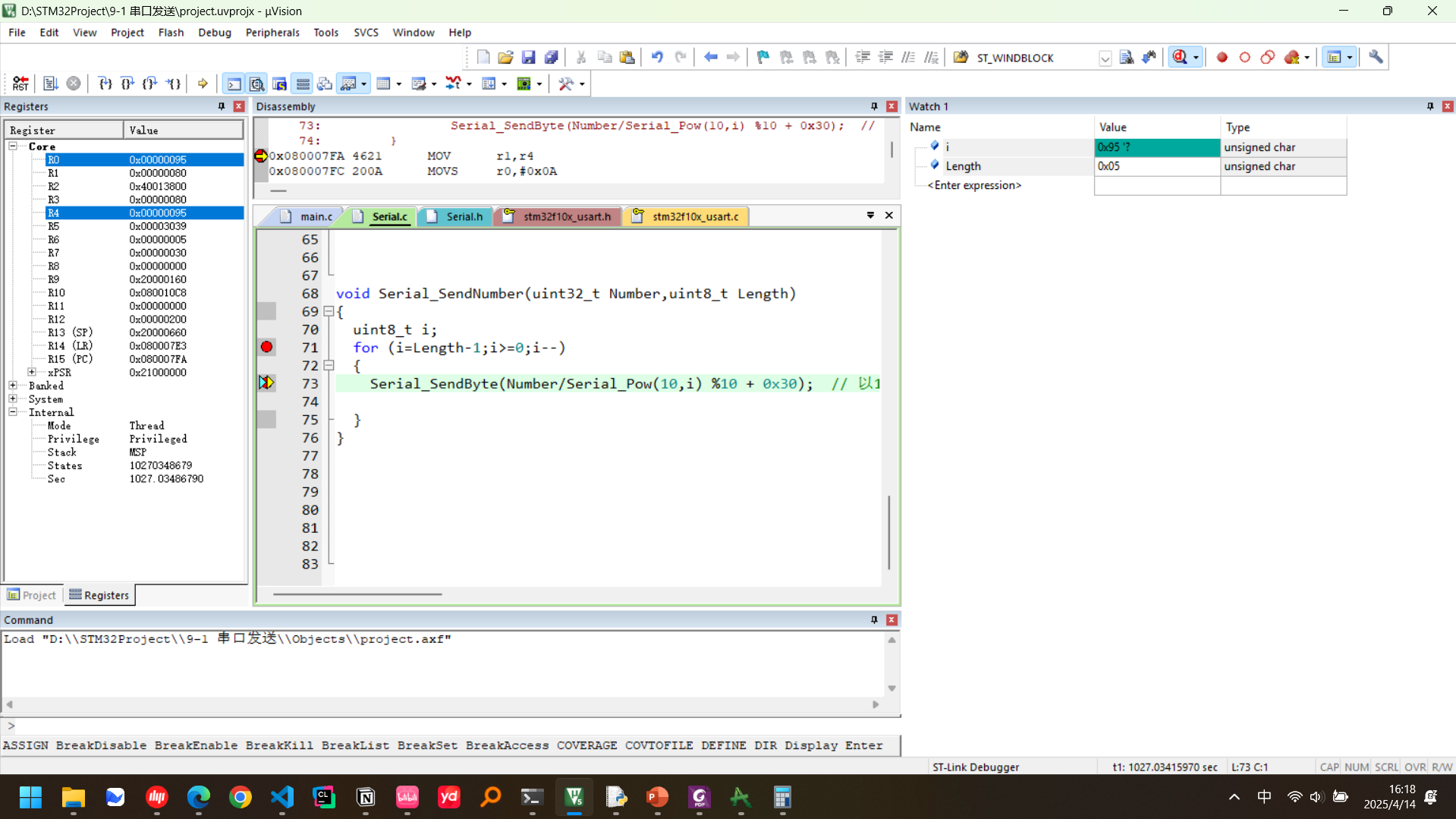Expand the xPSR register node
This screenshot has height=819, width=1456.
(x=32, y=373)
